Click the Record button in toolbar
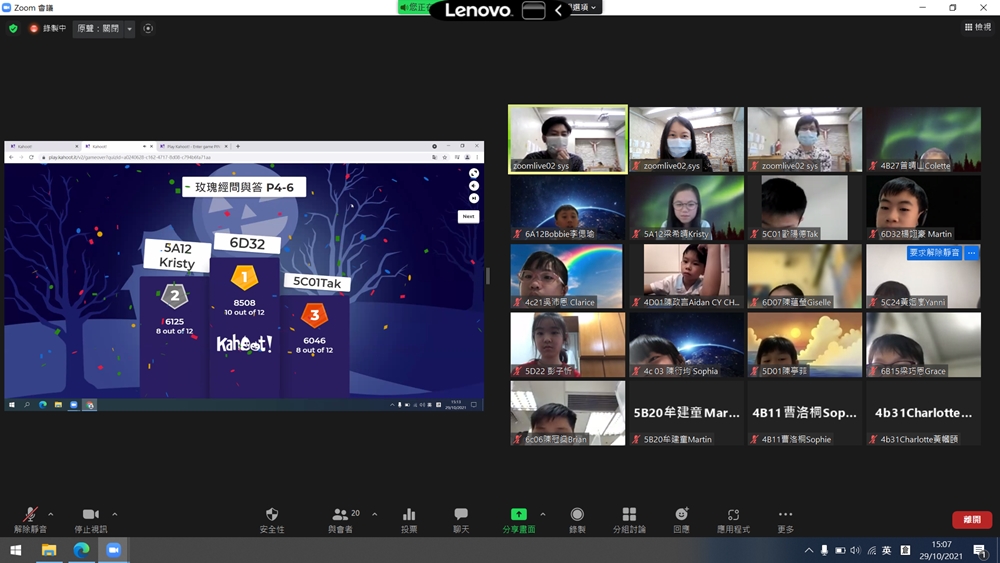The width and height of the screenshot is (1000, 563). (x=577, y=520)
